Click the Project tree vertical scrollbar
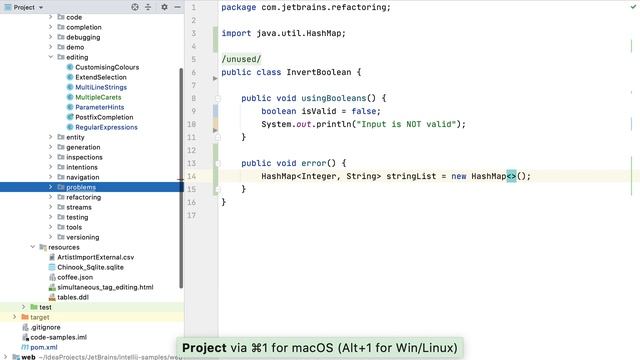 pyautogui.click(x=181, y=178)
